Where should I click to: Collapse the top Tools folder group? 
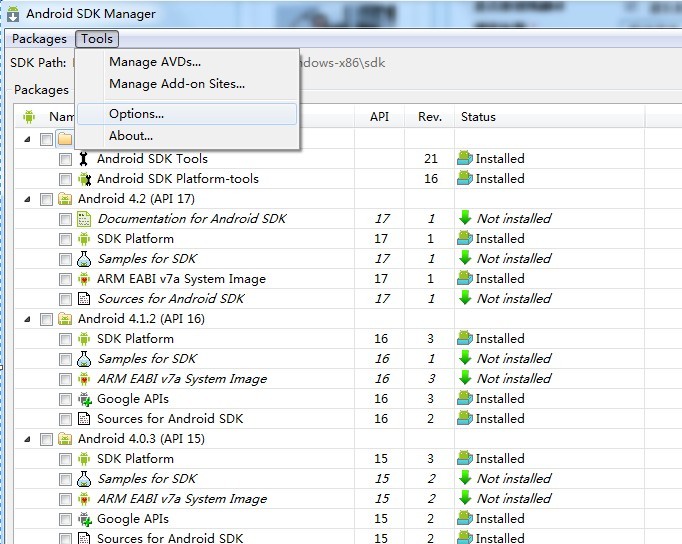[x=27, y=140]
